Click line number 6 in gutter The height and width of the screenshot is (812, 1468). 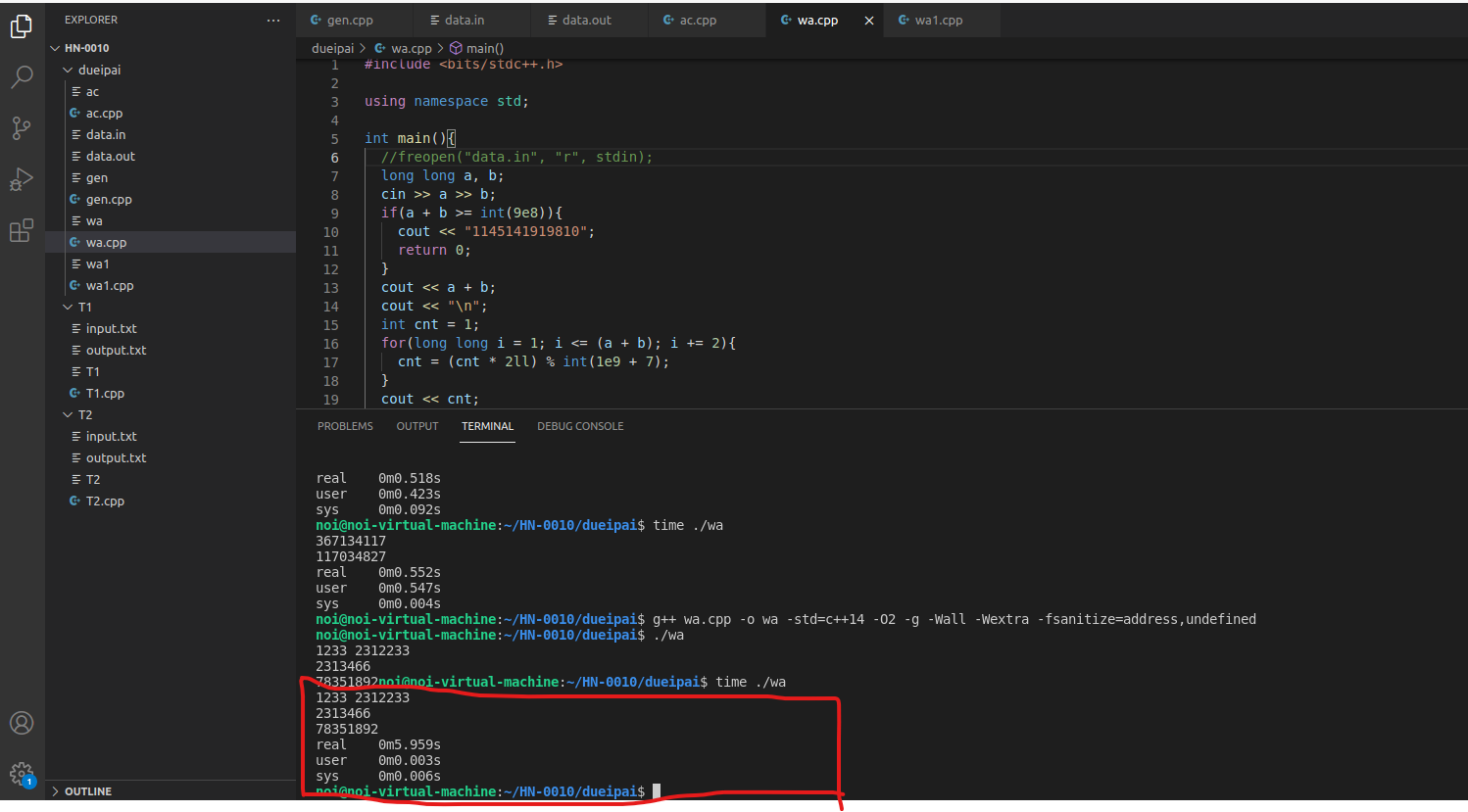pyautogui.click(x=334, y=158)
